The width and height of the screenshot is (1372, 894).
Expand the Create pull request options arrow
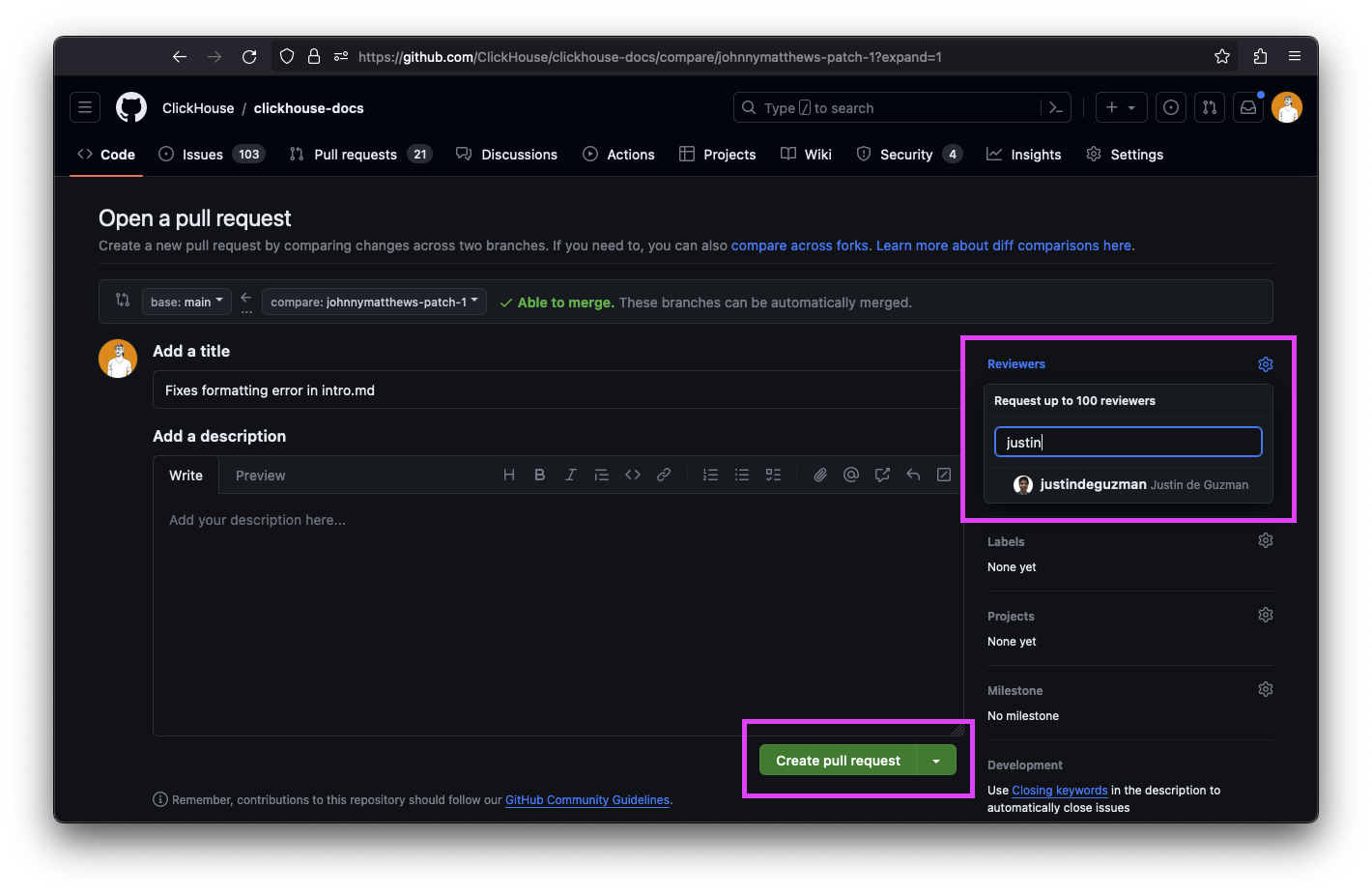pos(936,761)
